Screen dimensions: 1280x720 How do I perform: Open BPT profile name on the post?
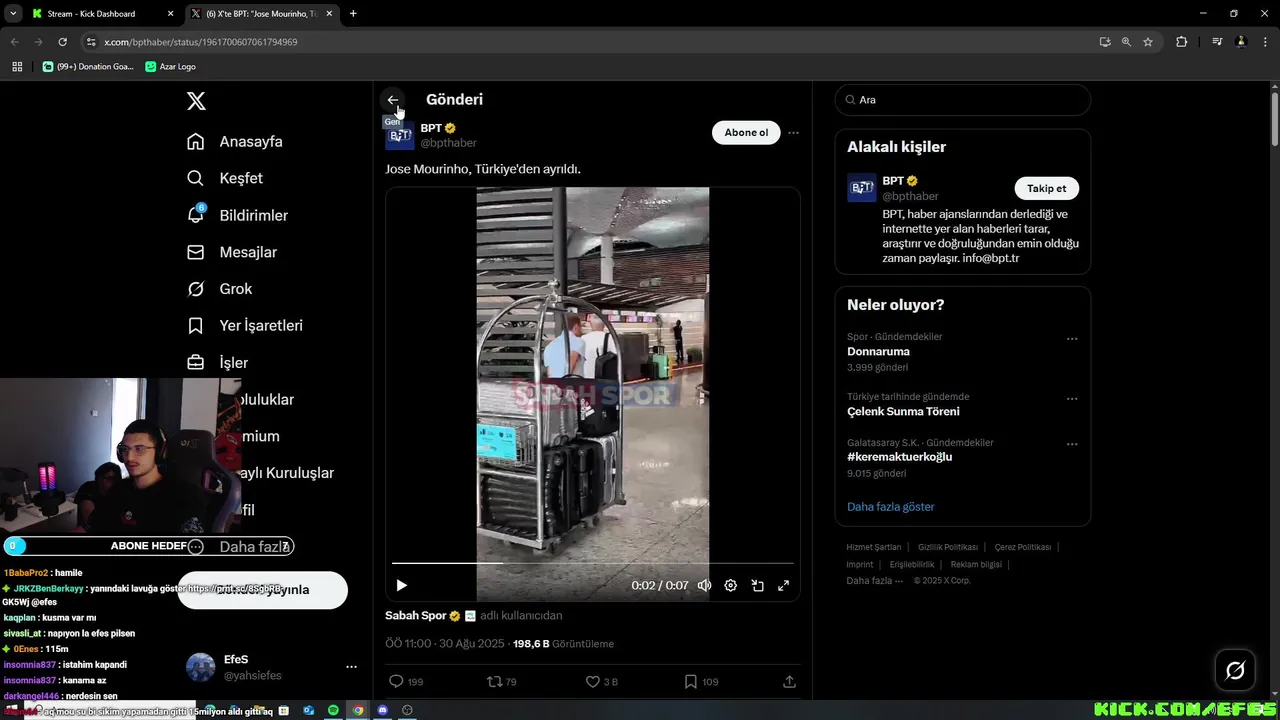click(431, 128)
